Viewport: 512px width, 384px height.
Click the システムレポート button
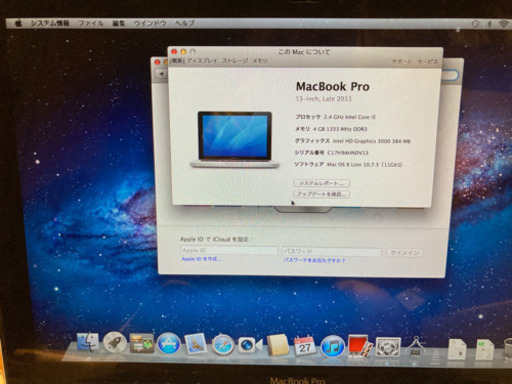pyautogui.click(x=322, y=183)
